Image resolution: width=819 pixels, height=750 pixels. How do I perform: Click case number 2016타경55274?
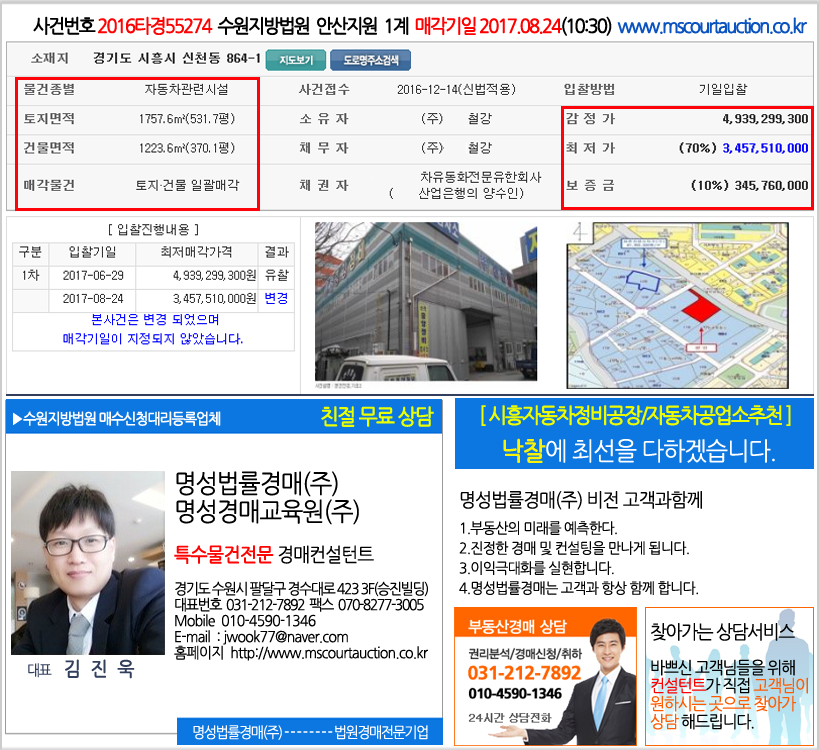pos(155,26)
